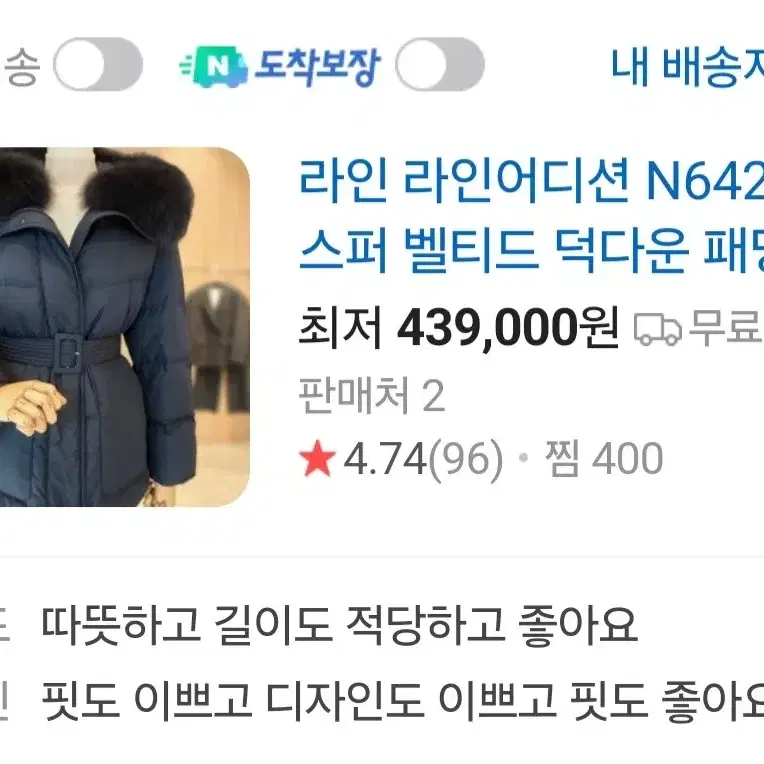Image resolution: width=764 pixels, height=764 pixels.
Task: Click the 무료 shipping label
Action: click(726, 328)
